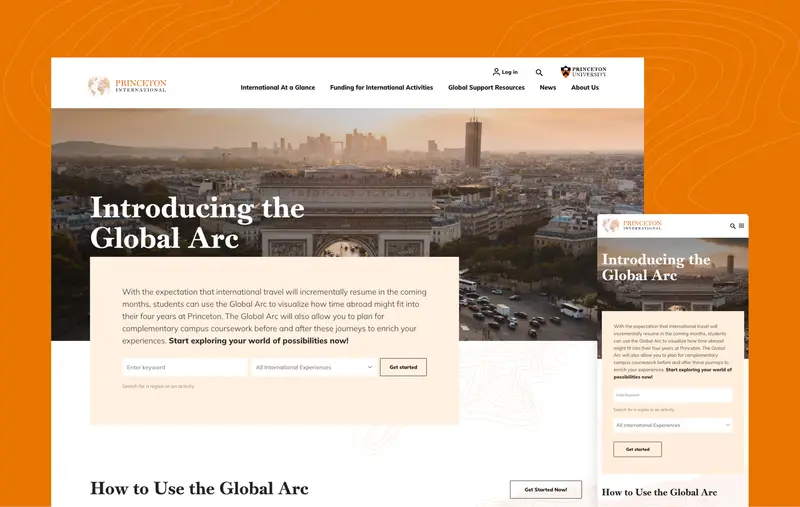This screenshot has height=507, width=800.
Task: Open Funding for International Activities menu
Action: pos(381,88)
